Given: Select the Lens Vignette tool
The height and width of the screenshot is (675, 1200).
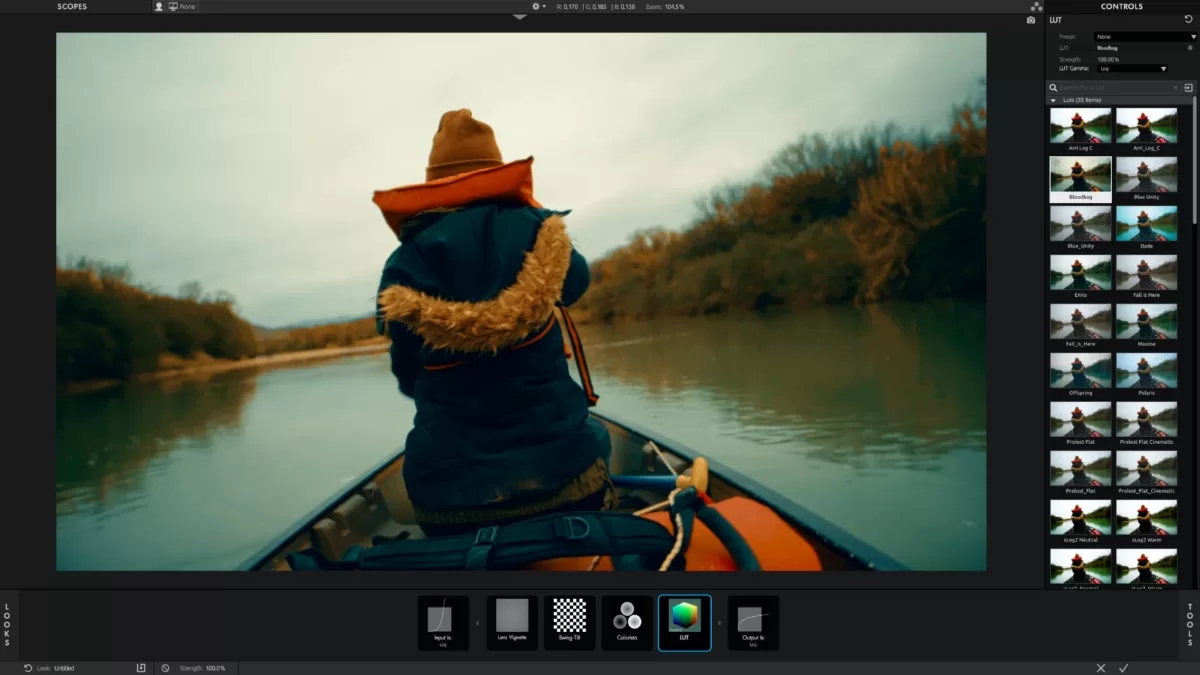Looking at the screenshot, I should click(512, 623).
